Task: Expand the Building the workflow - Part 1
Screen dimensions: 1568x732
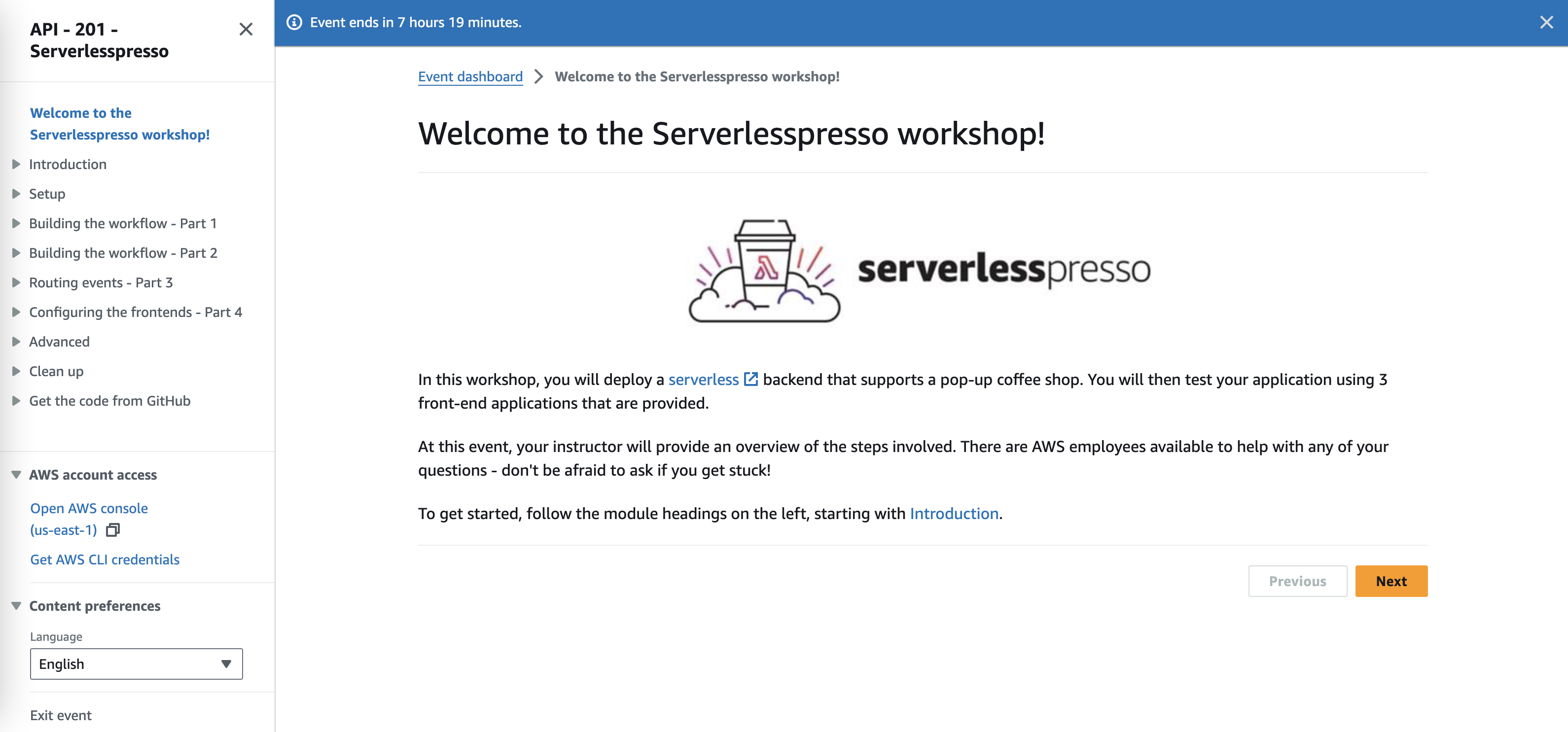Action: tap(16, 223)
